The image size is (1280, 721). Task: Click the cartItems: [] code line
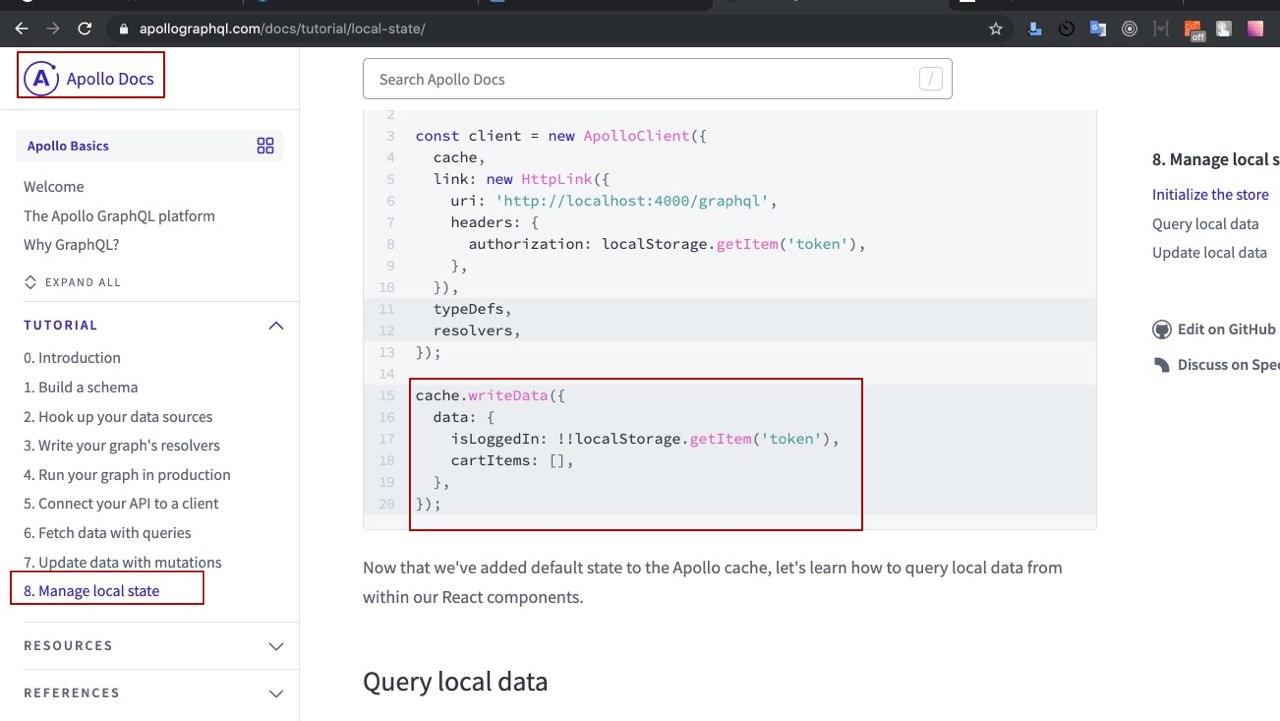click(512, 461)
